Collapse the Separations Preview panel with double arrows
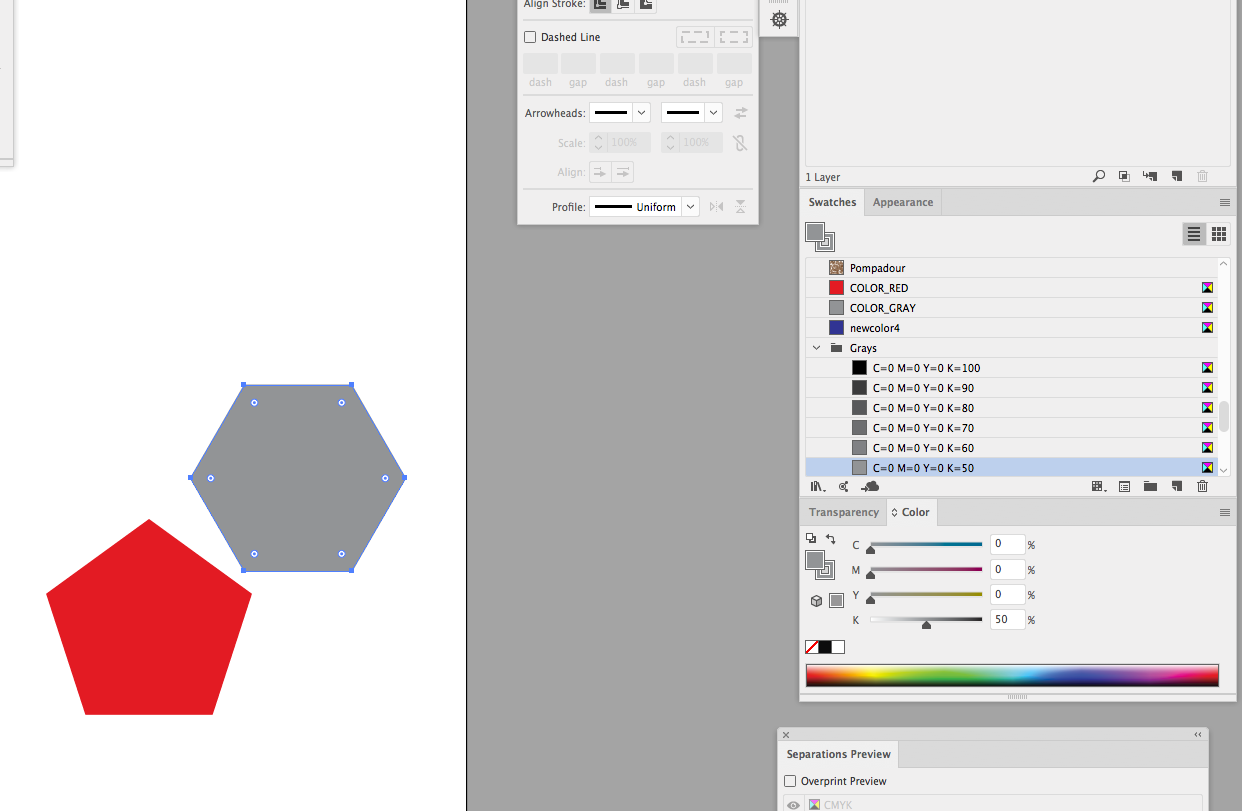Viewport: 1242px width, 811px height. tap(1198, 735)
